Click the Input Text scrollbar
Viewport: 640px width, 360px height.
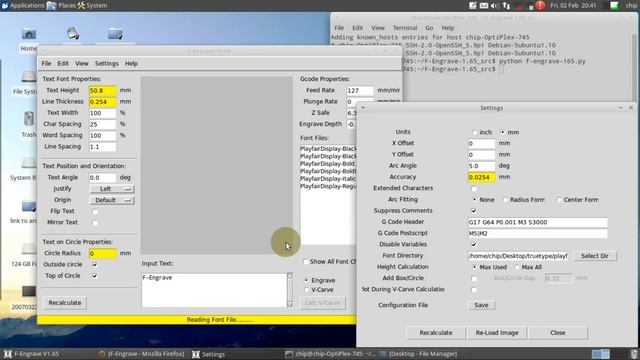pyautogui.click(x=290, y=290)
